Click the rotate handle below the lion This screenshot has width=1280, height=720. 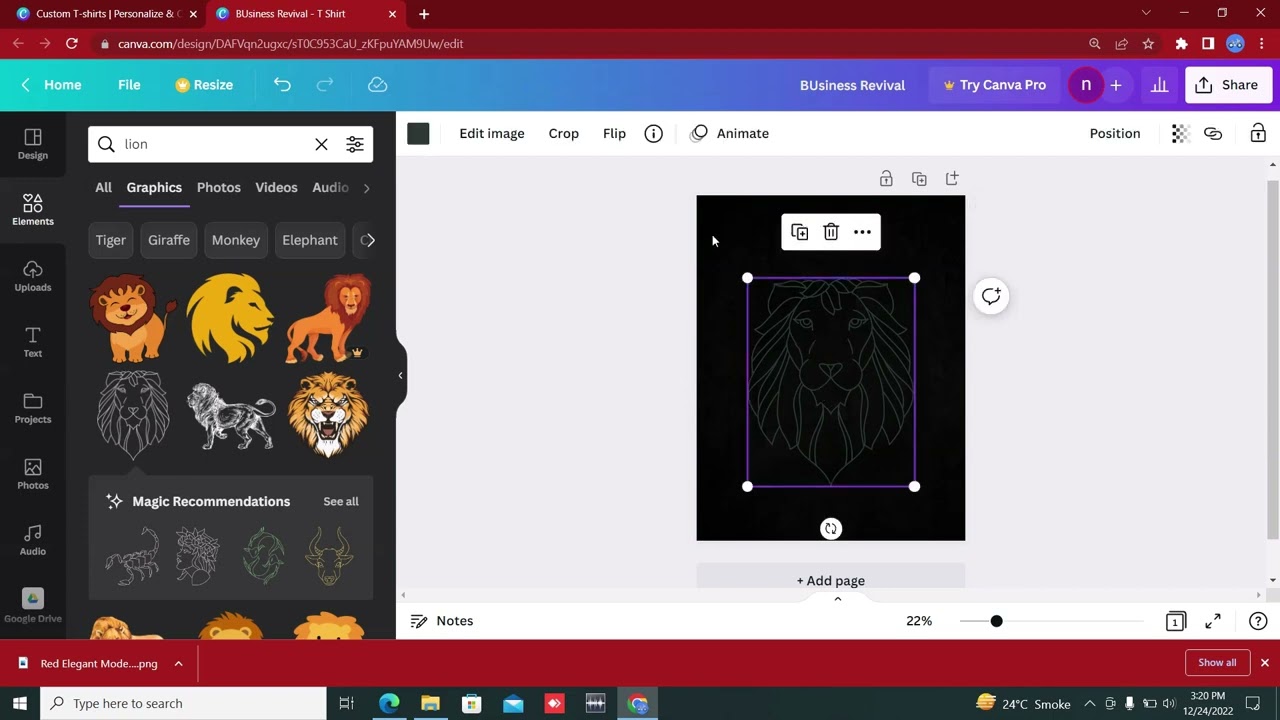831,529
